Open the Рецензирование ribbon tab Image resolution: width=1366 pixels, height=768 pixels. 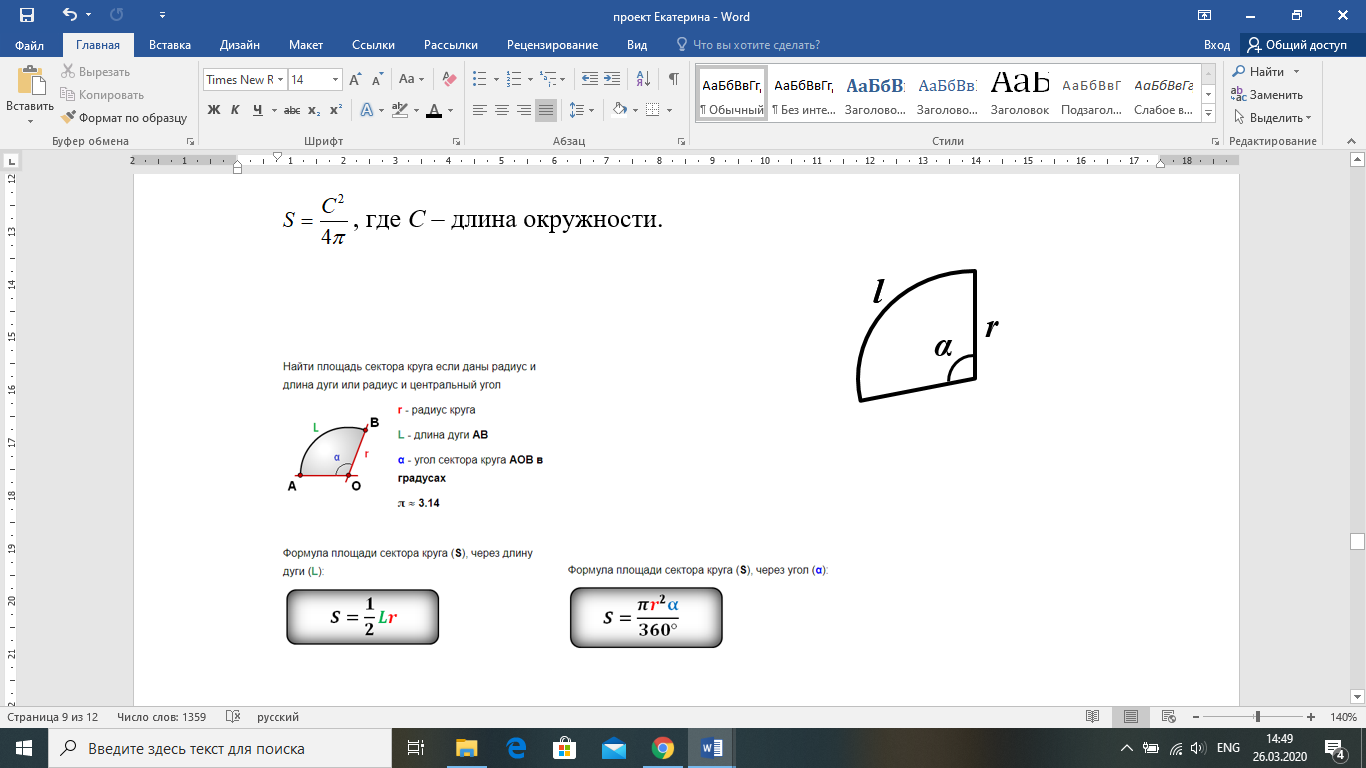552,45
